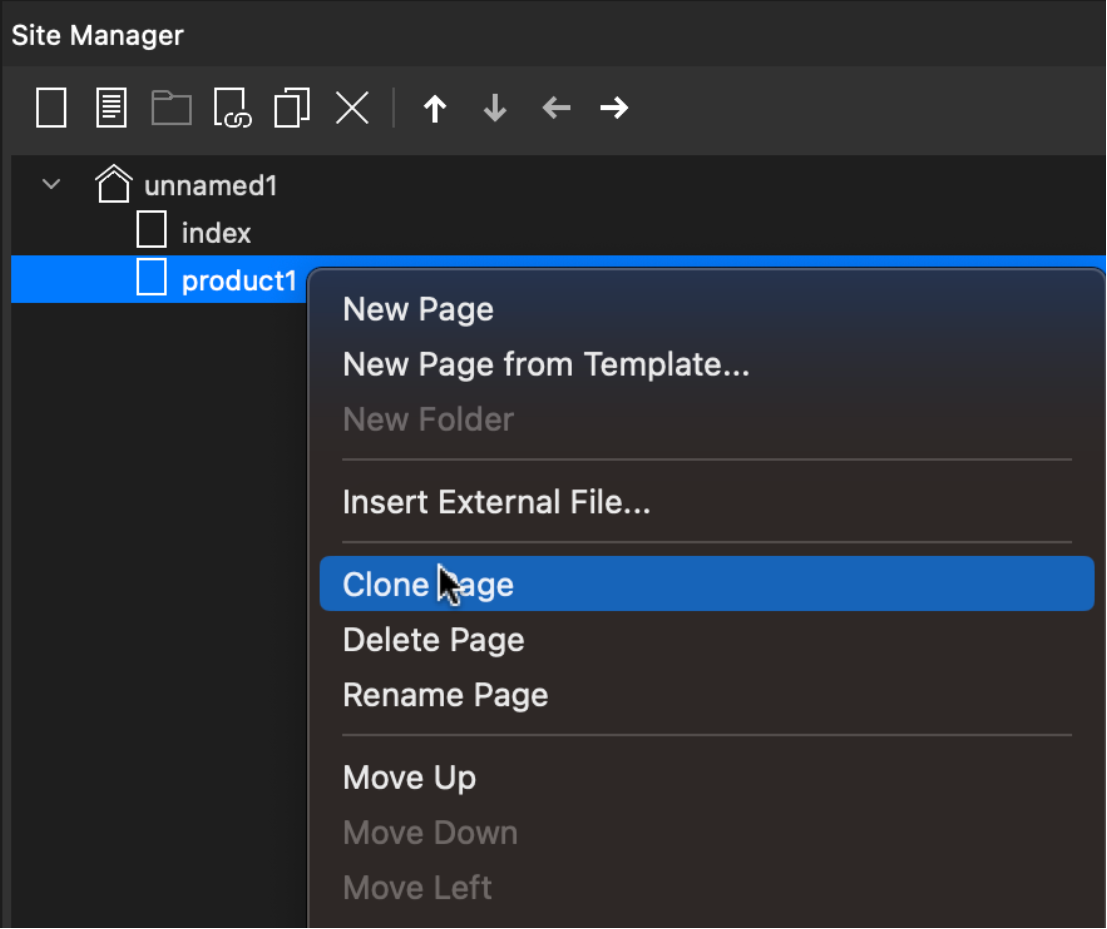
Task: Select the product1 page item
Action: tap(238, 282)
